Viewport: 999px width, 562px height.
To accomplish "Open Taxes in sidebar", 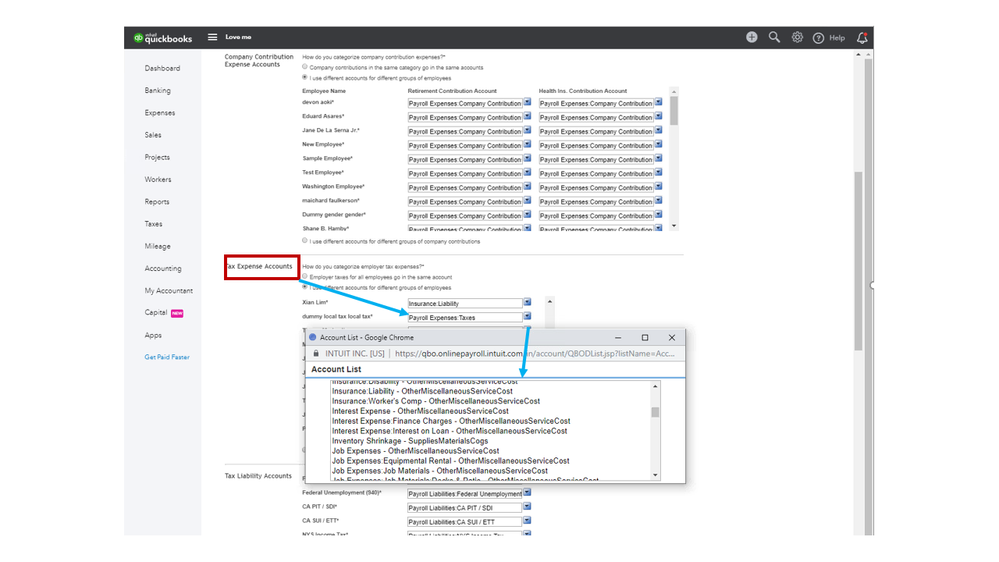I will click(154, 224).
